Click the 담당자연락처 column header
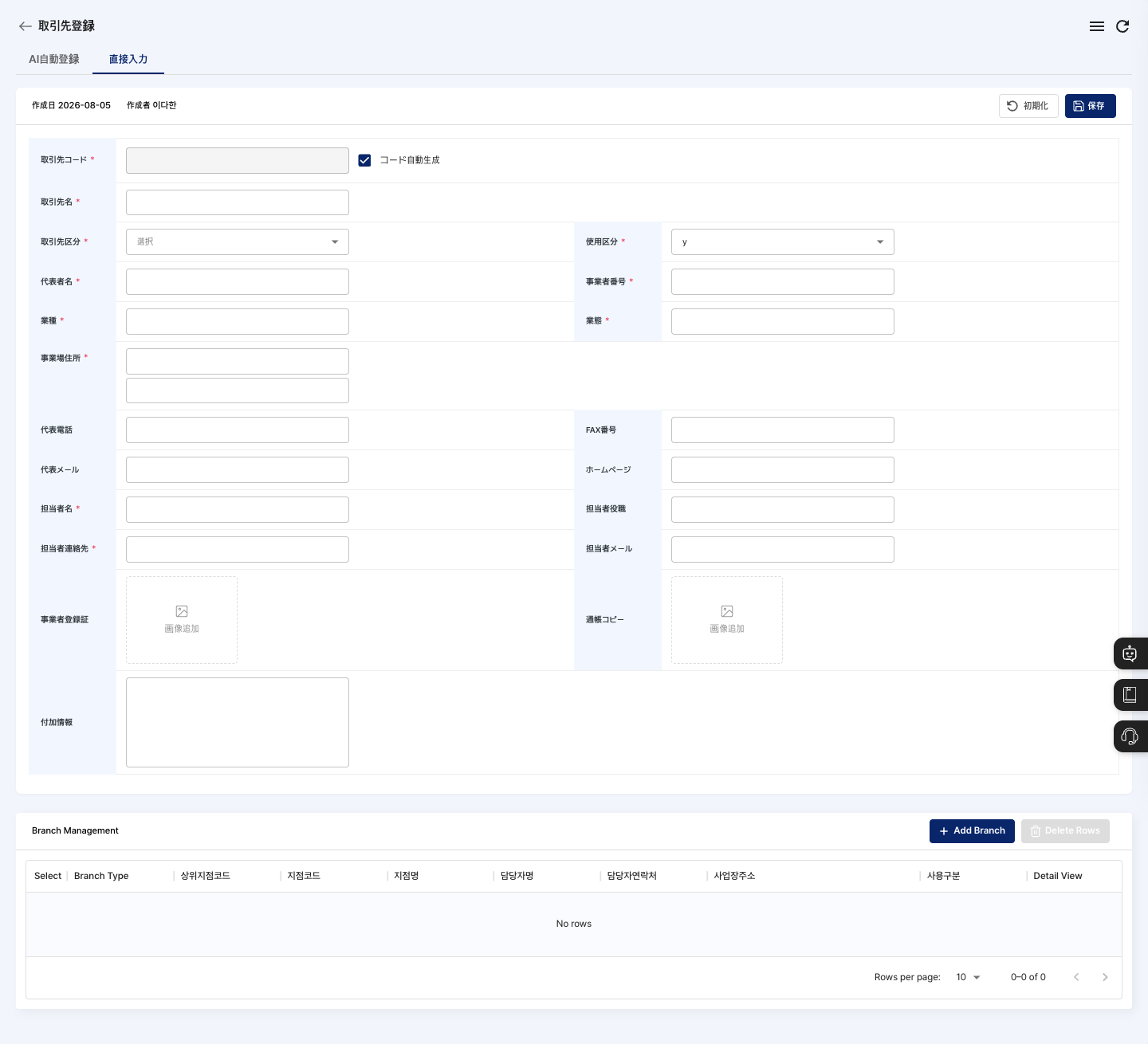 [632, 876]
